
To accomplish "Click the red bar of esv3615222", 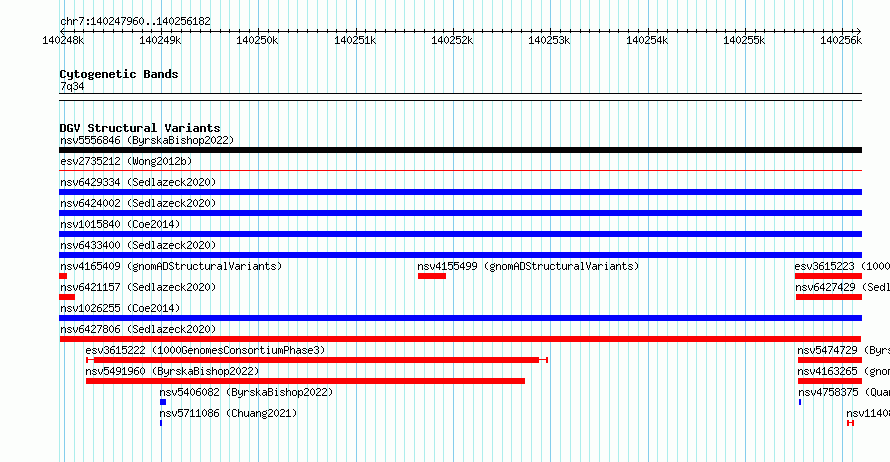I will pos(317,360).
